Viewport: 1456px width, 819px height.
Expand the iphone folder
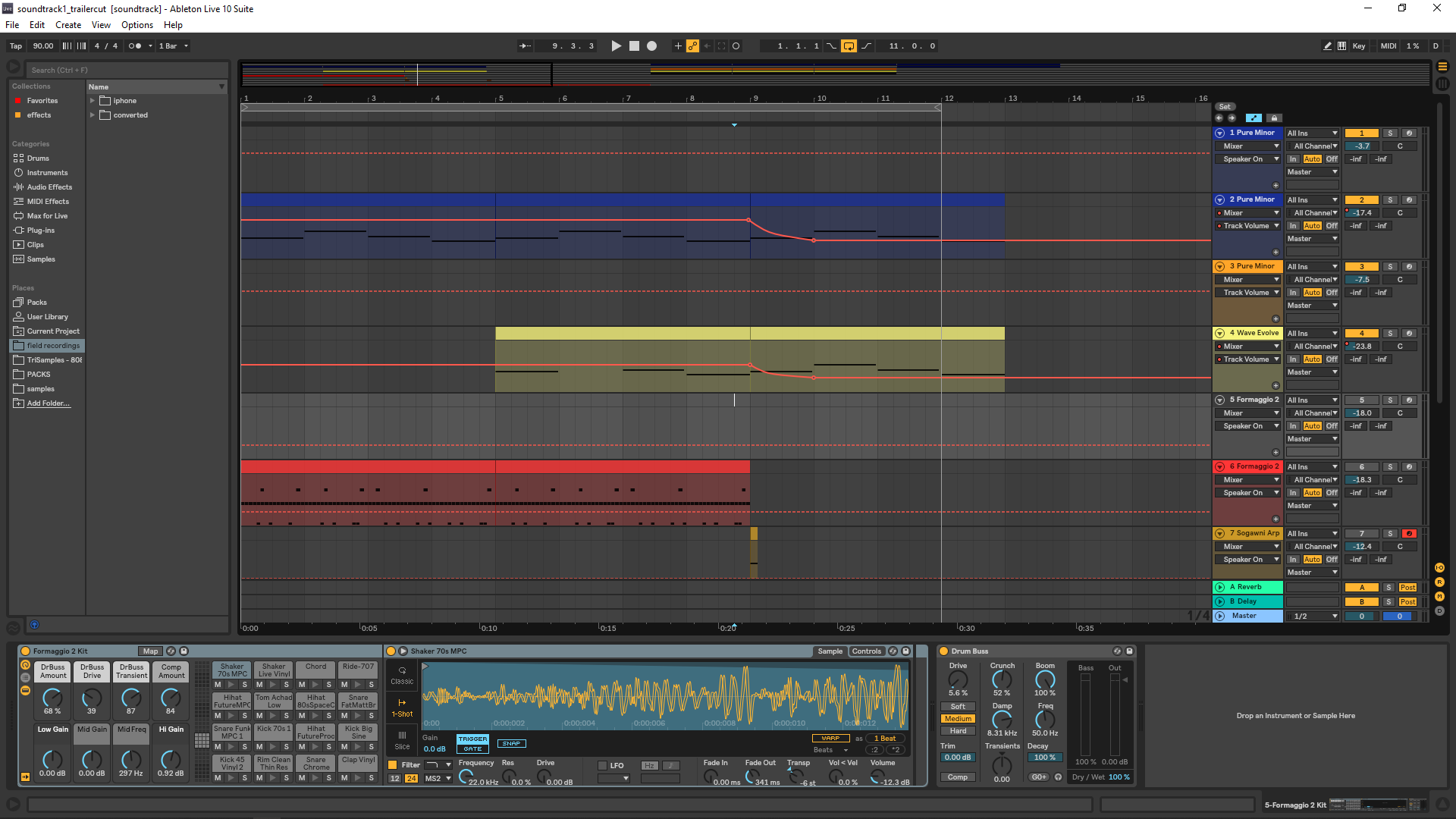[x=93, y=101]
